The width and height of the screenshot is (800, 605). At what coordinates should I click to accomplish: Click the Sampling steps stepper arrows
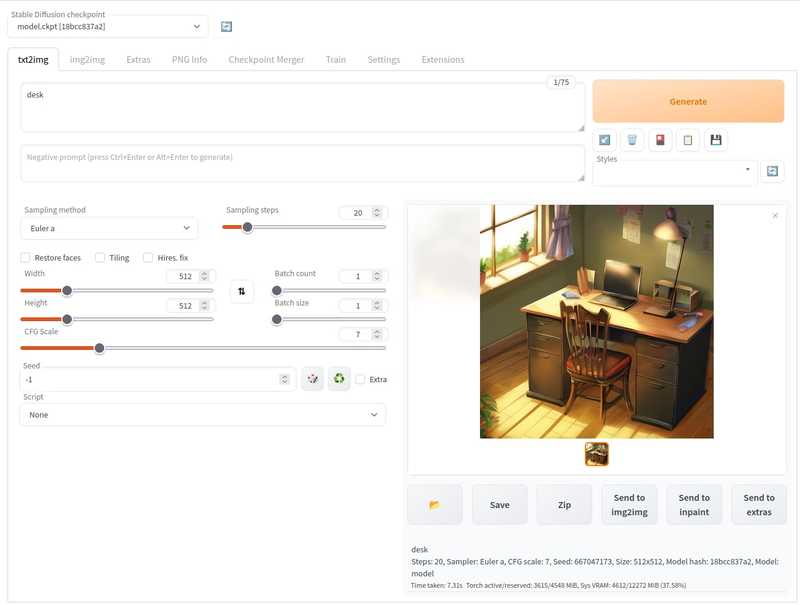click(x=377, y=213)
